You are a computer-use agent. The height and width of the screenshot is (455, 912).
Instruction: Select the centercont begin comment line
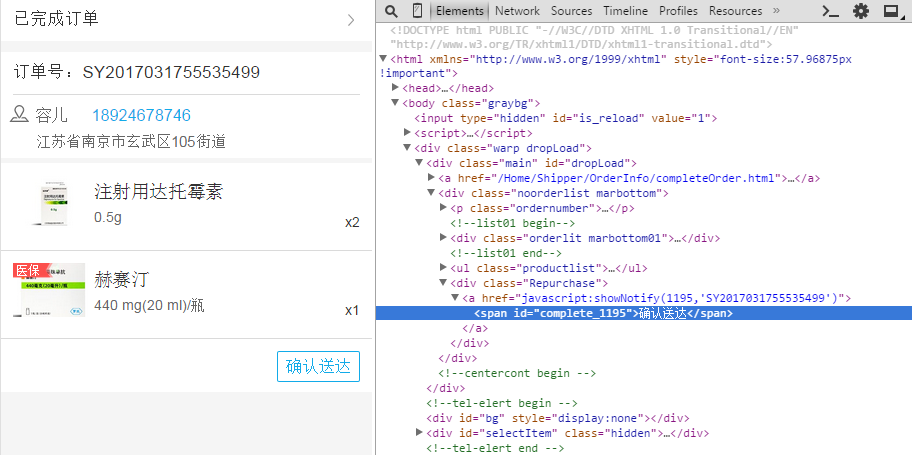517,373
